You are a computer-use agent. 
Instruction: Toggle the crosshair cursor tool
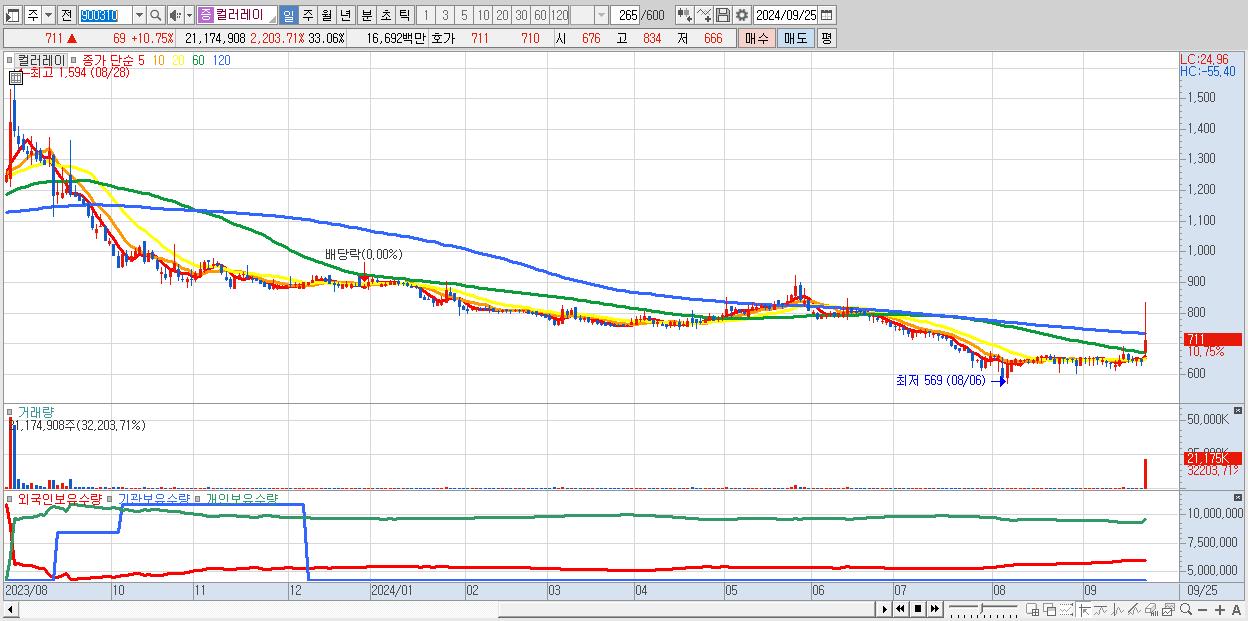(1084, 609)
